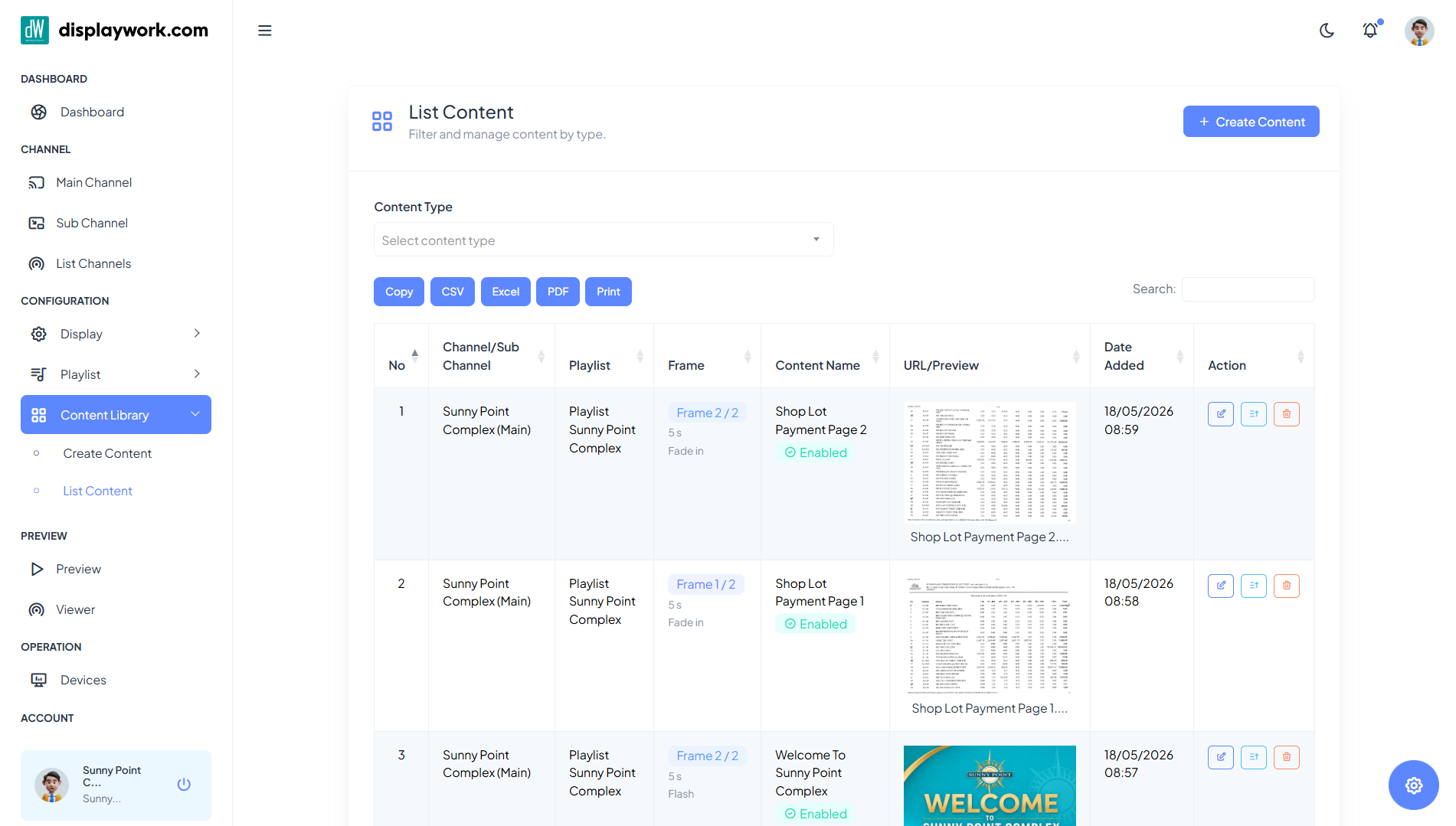Image resolution: width=1456 pixels, height=826 pixels.
Task: Sort table by No column
Action: pos(401,356)
